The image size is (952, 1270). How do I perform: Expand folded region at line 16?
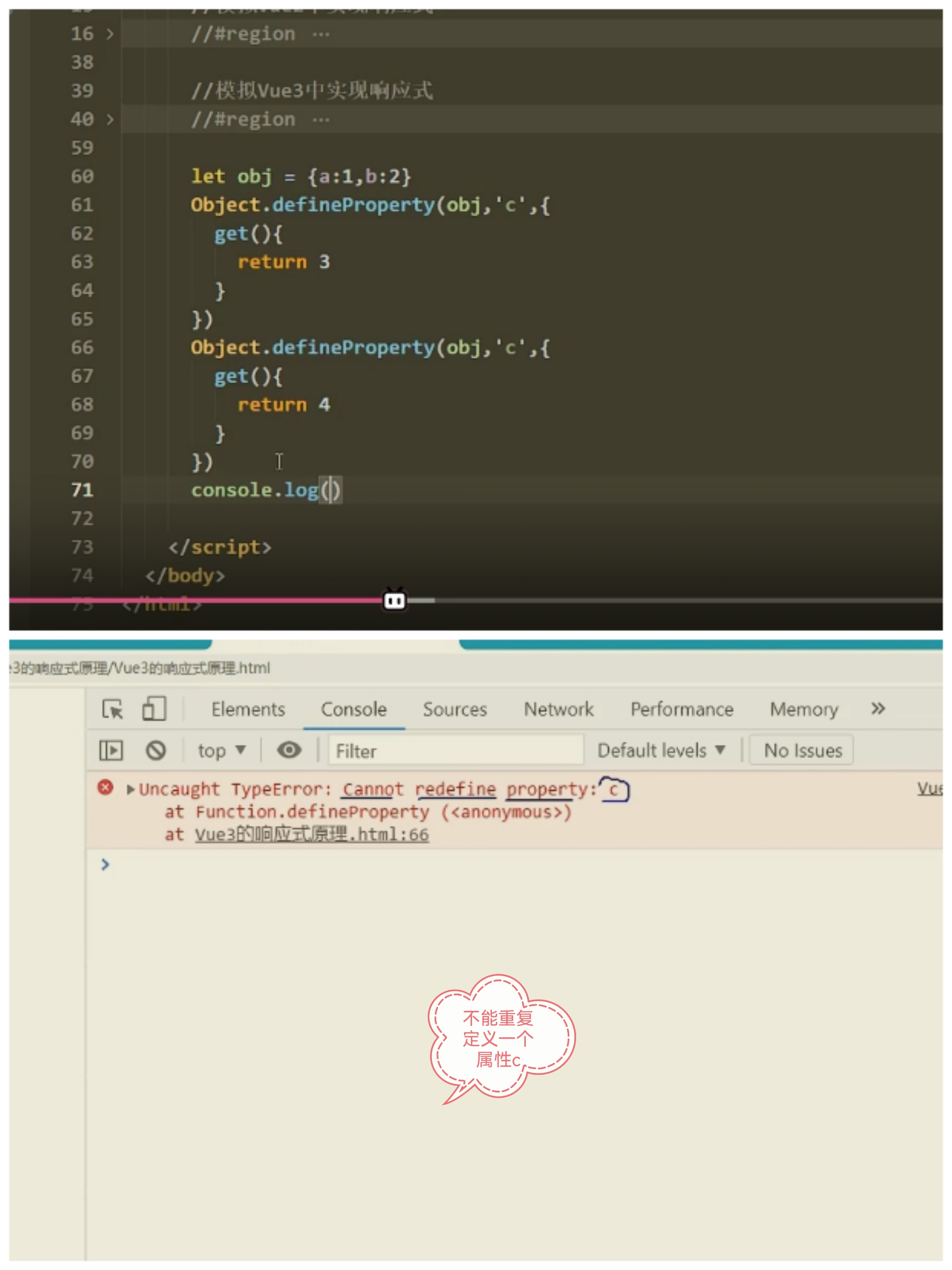110,34
